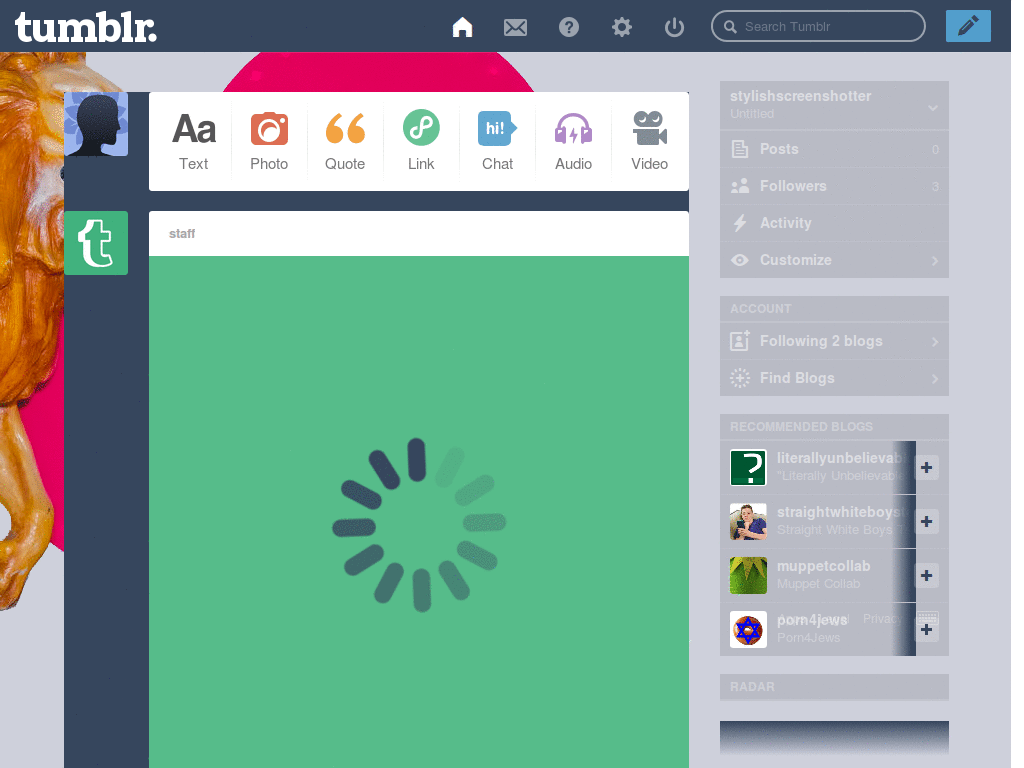Click the loading staff post image

coord(419,512)
